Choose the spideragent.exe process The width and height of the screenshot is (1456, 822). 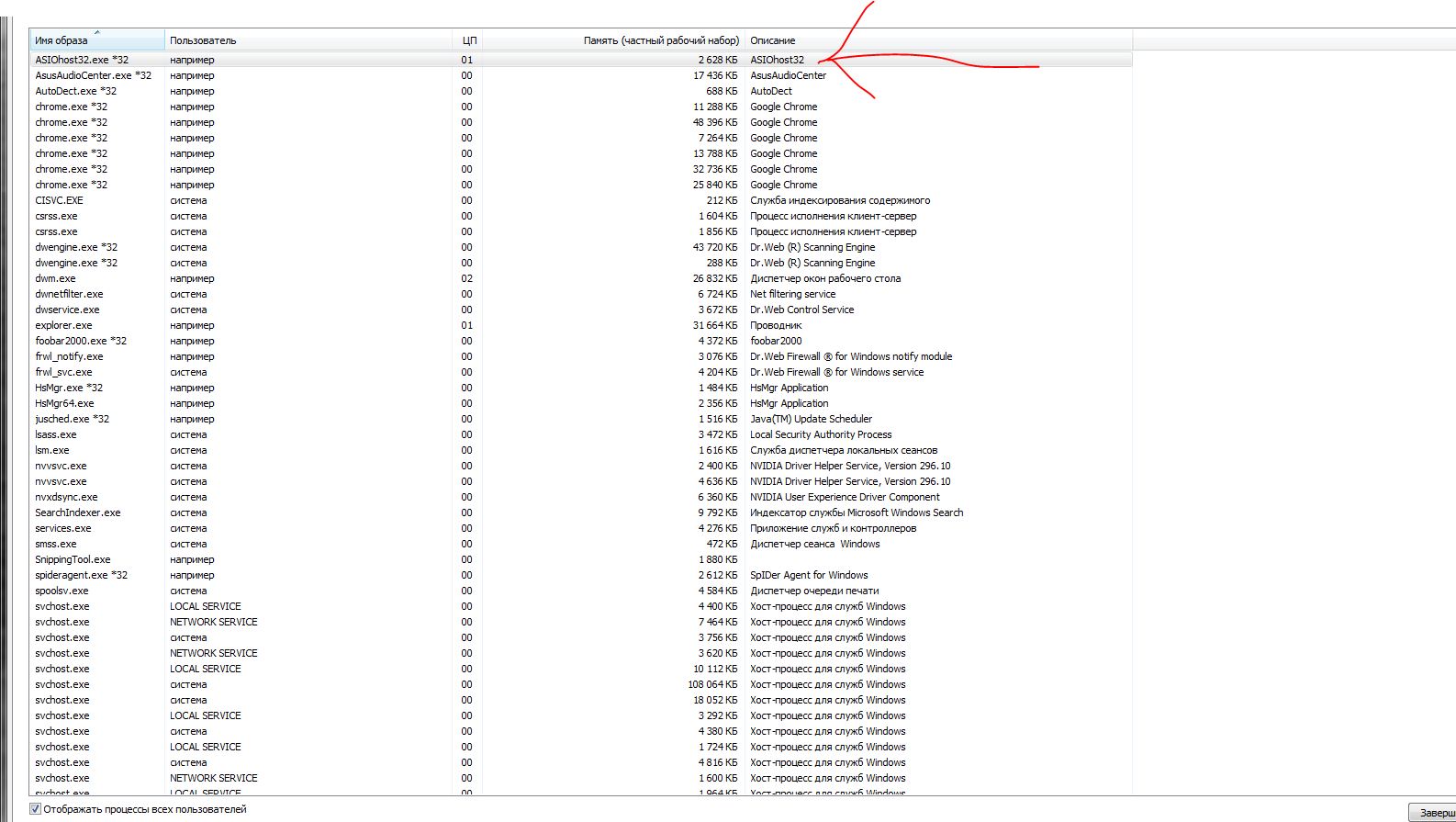(x=81, y=575)
